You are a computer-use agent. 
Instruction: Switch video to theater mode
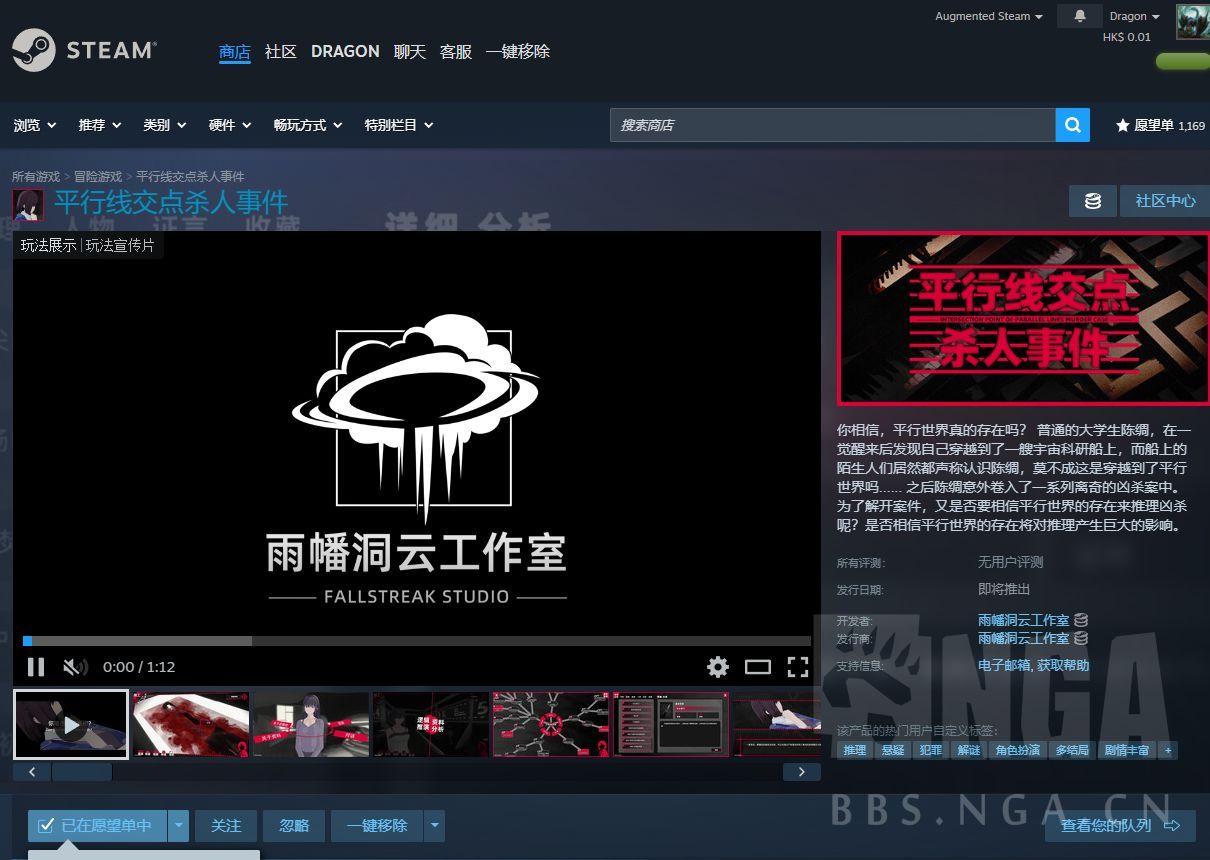coord(758,667)
